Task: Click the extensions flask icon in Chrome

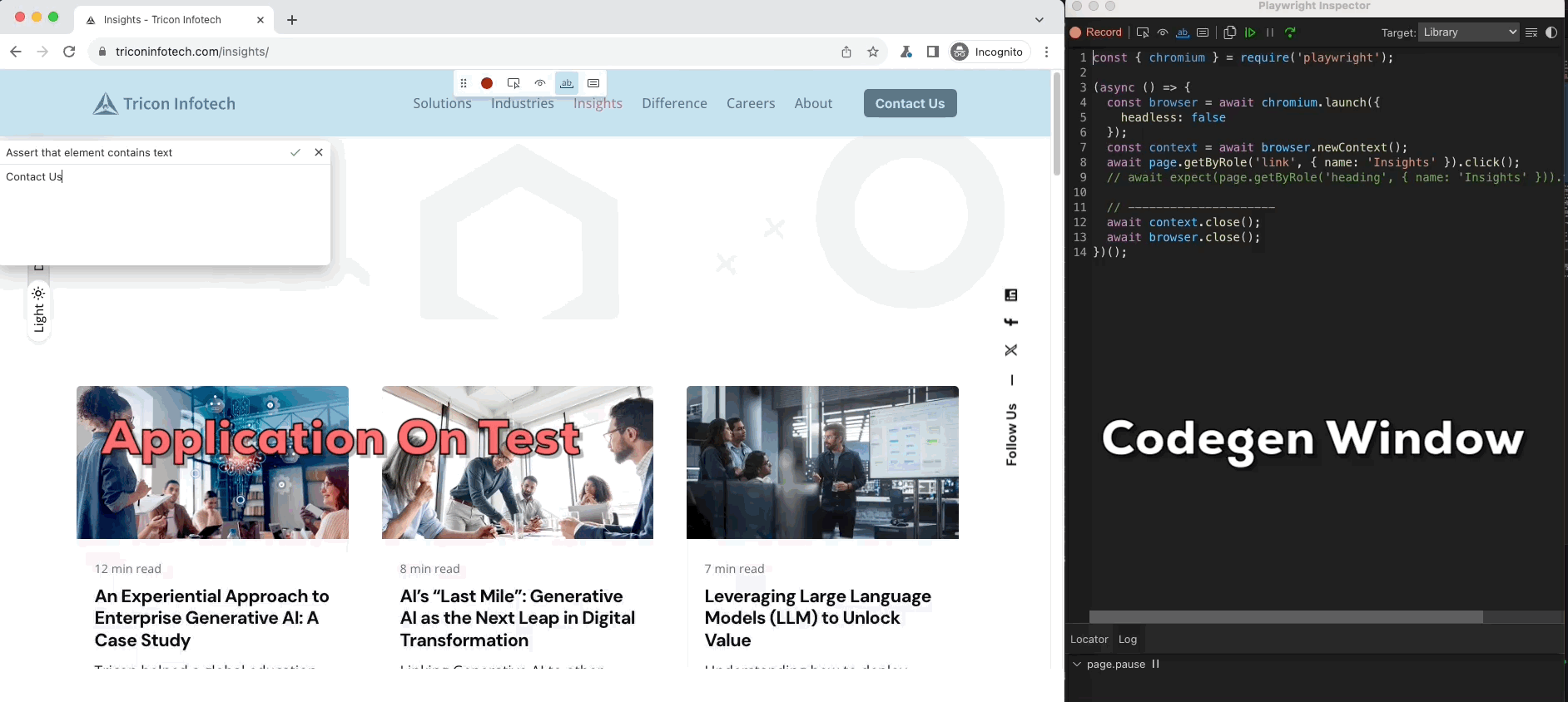Action: click(906, 52)
